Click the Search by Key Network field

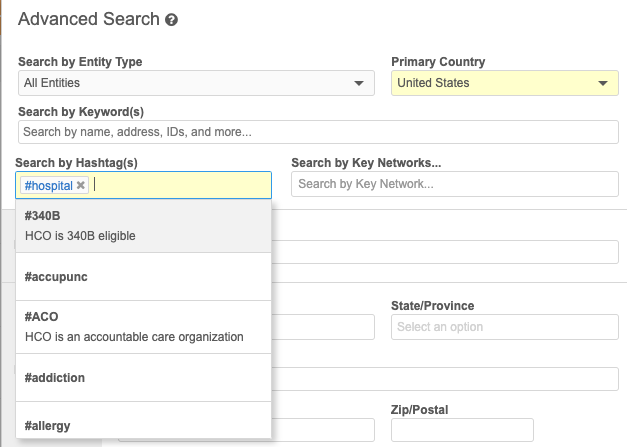[454, 184]
